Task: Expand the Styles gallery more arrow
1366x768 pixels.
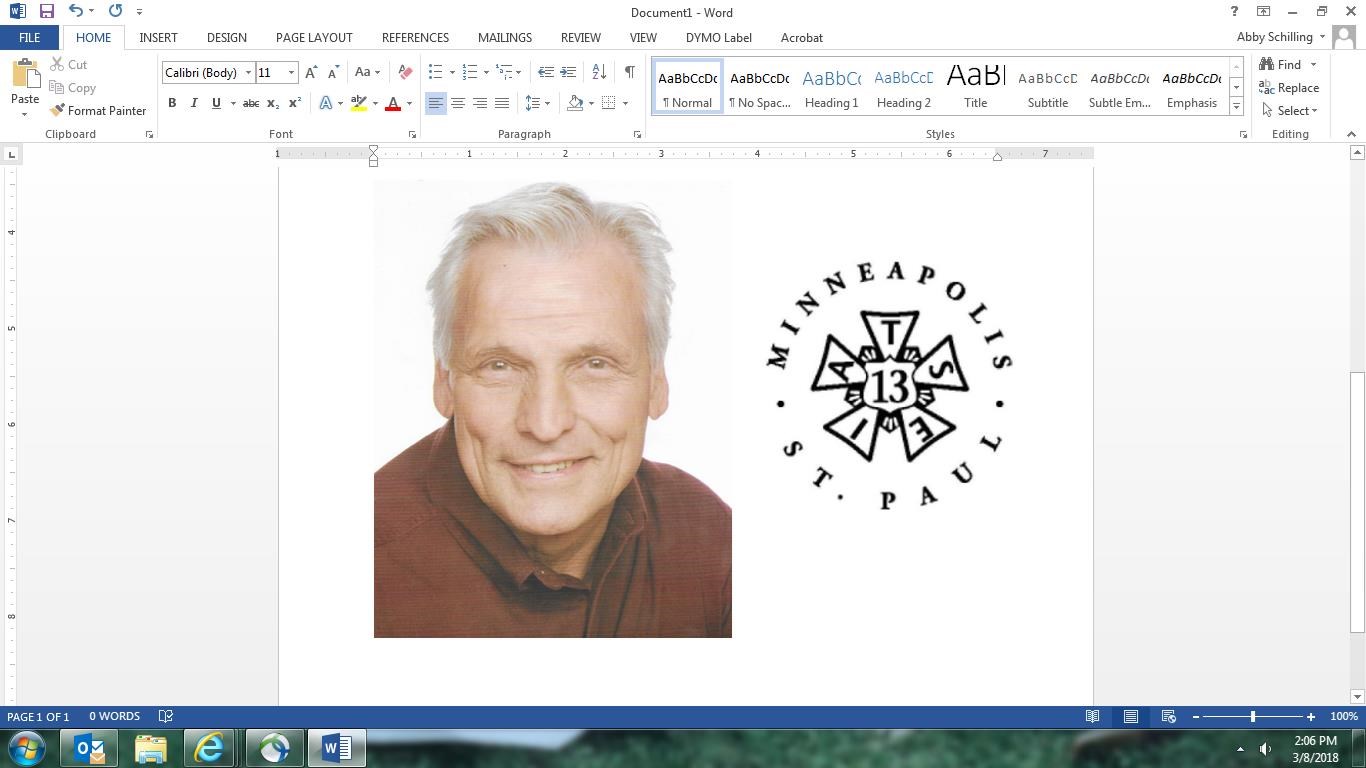Action: coord(1236,106)
